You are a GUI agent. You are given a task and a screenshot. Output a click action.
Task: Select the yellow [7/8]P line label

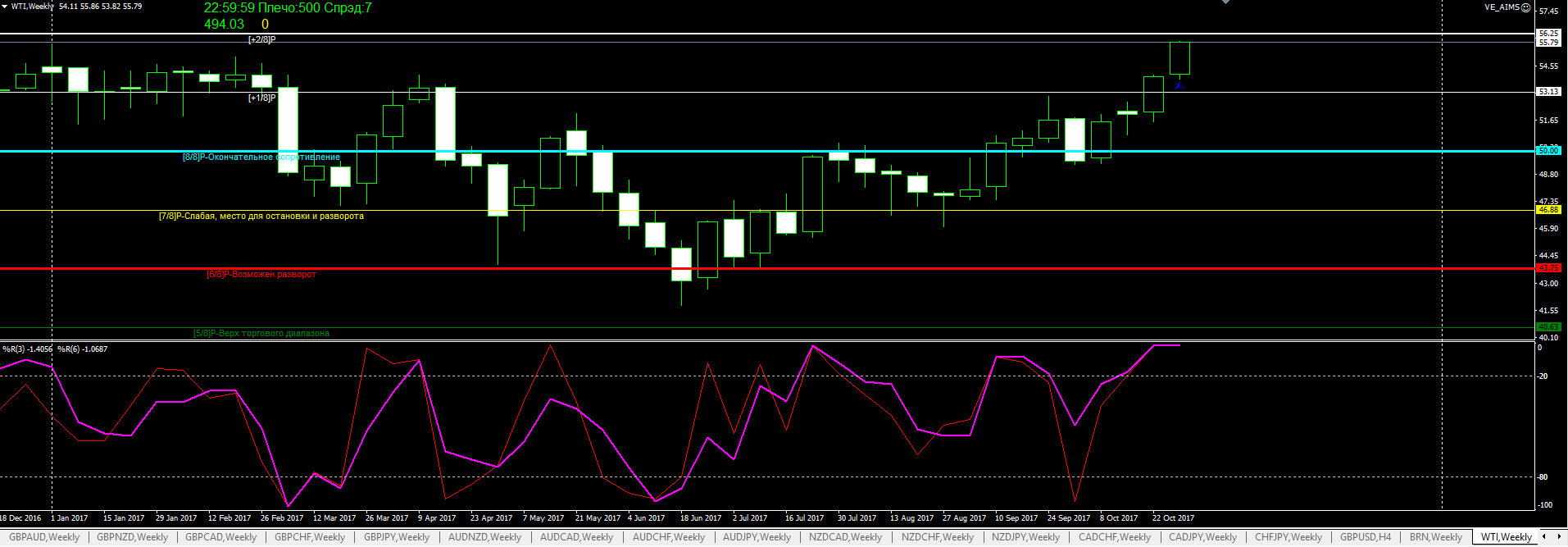tap(261, 216)
